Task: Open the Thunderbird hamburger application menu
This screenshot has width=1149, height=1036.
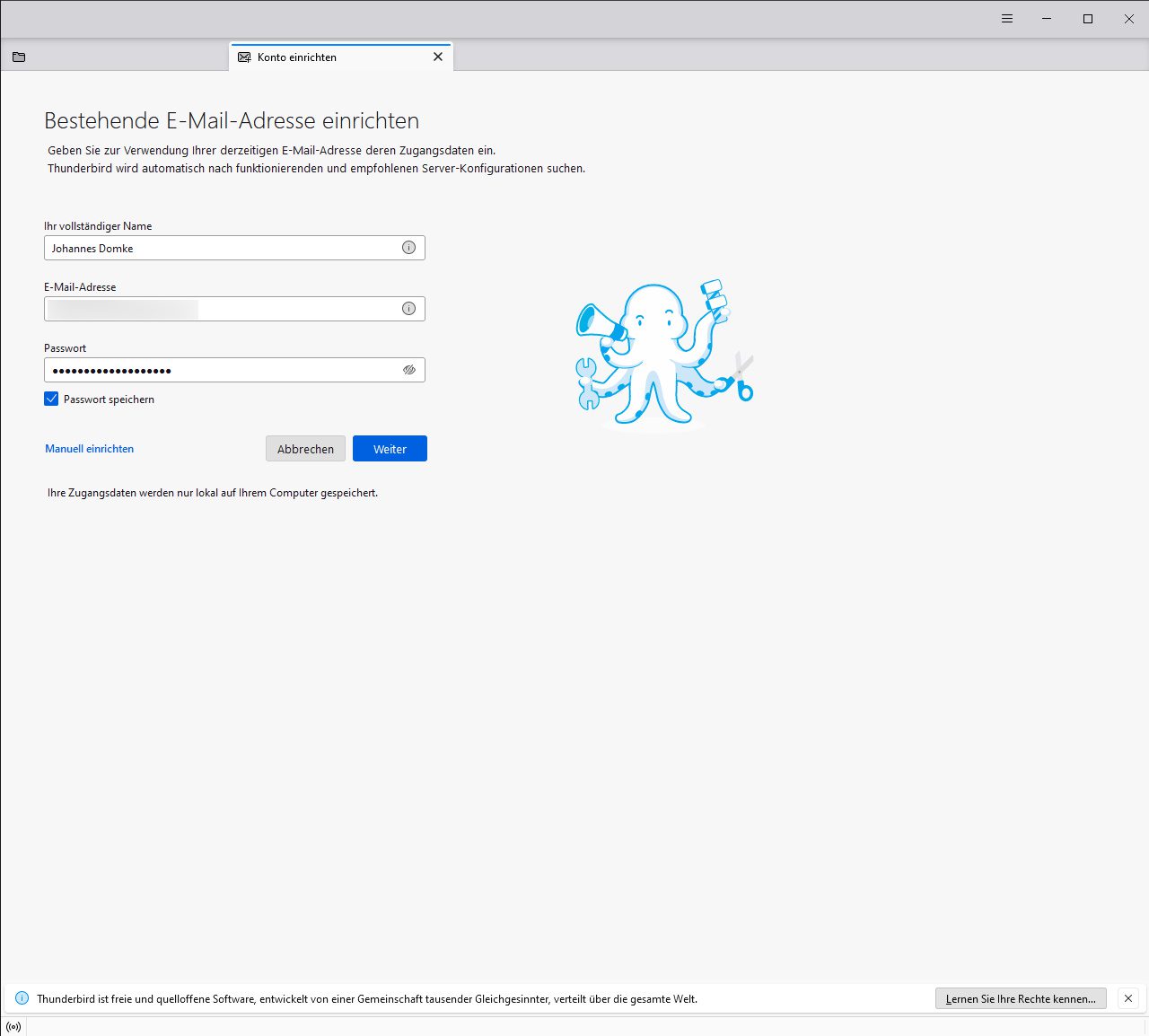Action: point(1007,19)
